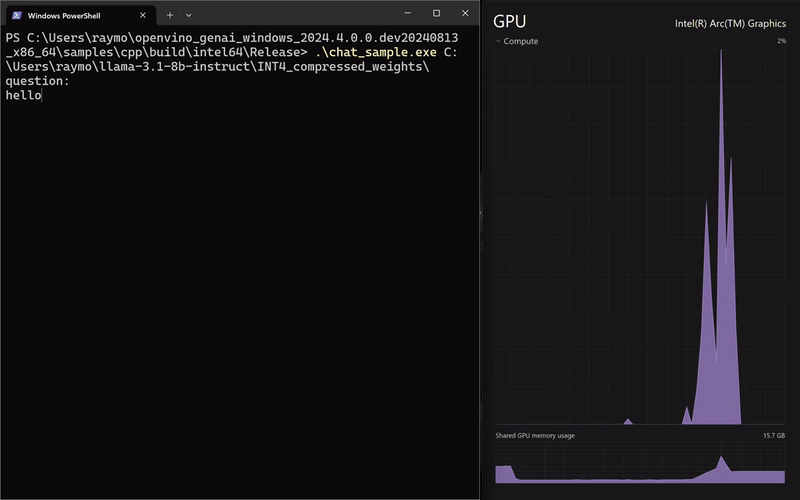This screenshot has height=500, width=800.
Task: Minimize the PowerShell terminal window
Action: click(x=408, y=14)
